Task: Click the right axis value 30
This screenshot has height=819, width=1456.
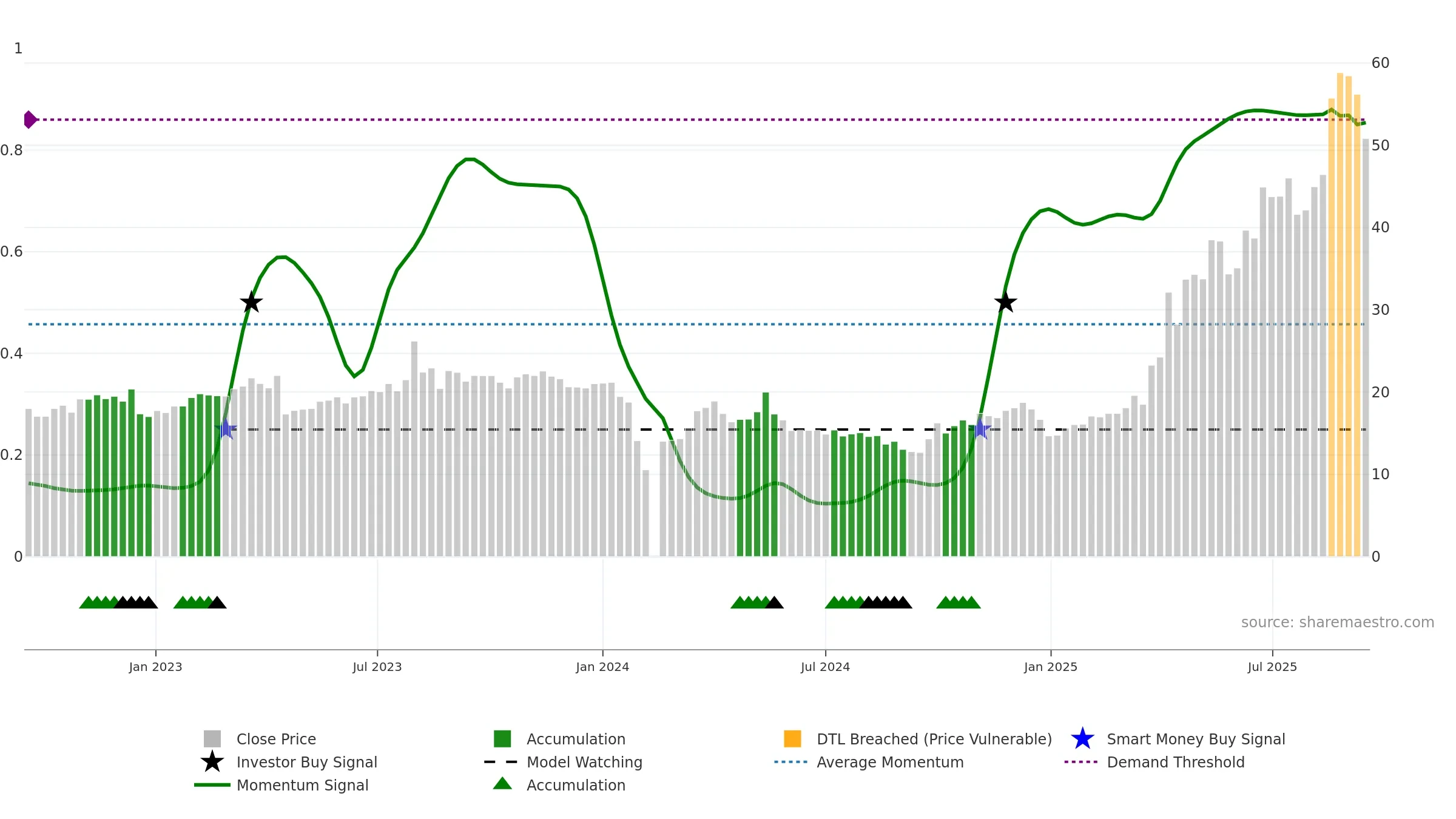Action: tap(1380, 310)
